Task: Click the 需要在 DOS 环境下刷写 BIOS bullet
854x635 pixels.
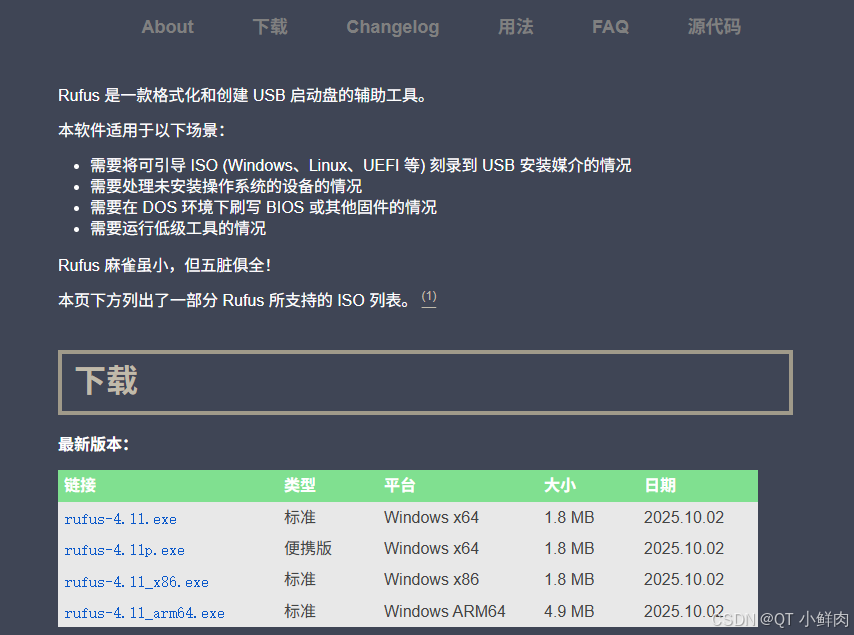Action: point(263,207)
